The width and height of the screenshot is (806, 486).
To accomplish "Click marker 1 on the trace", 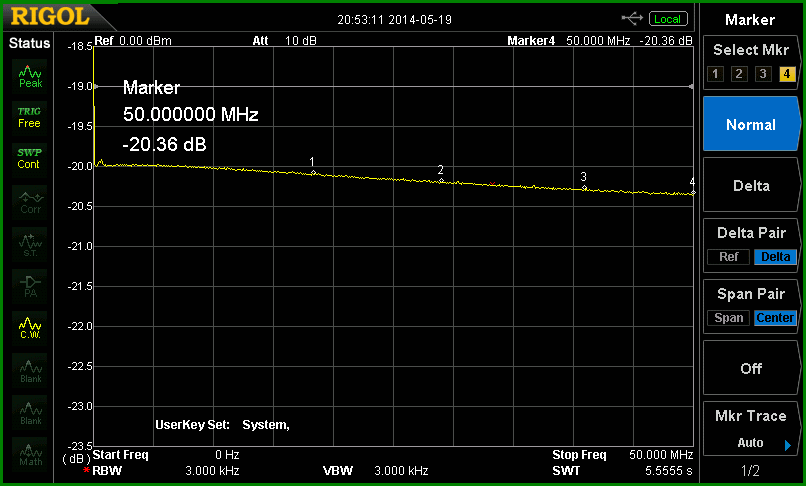I will 314,173.
